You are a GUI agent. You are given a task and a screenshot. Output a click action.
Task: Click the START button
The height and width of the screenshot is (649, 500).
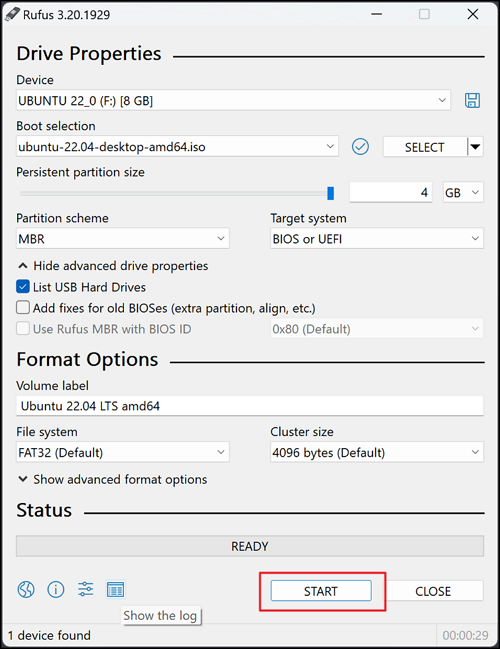tap(321, 591)
